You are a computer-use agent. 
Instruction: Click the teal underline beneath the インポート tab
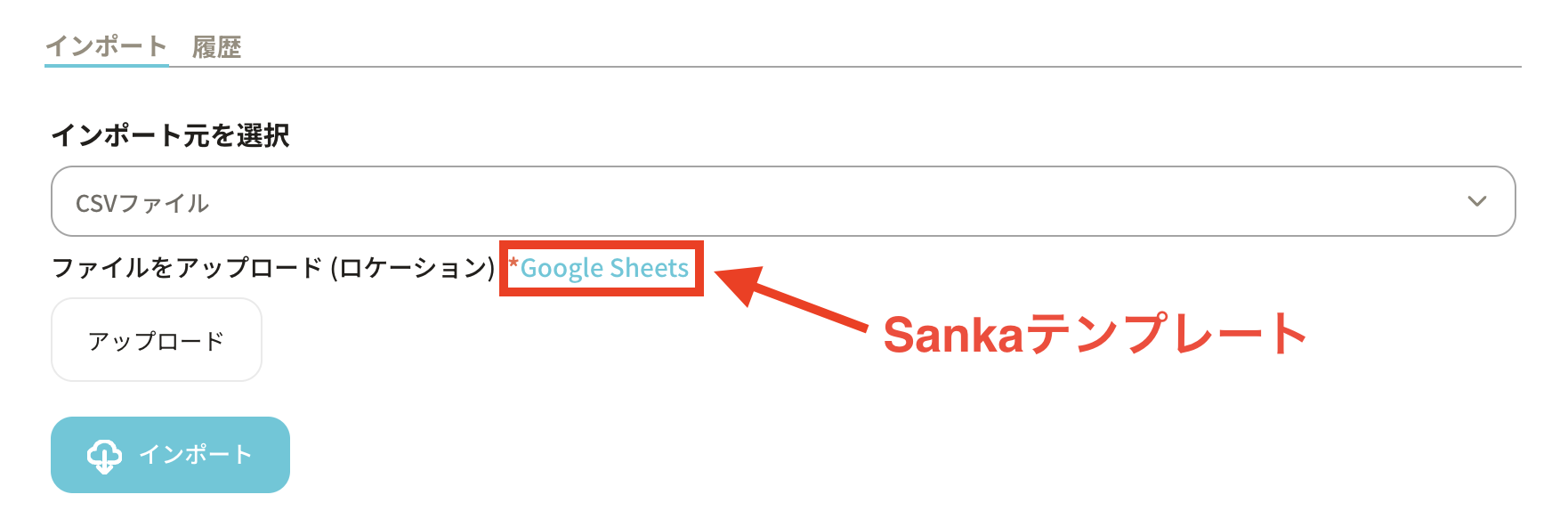click(x=106, y=64)
